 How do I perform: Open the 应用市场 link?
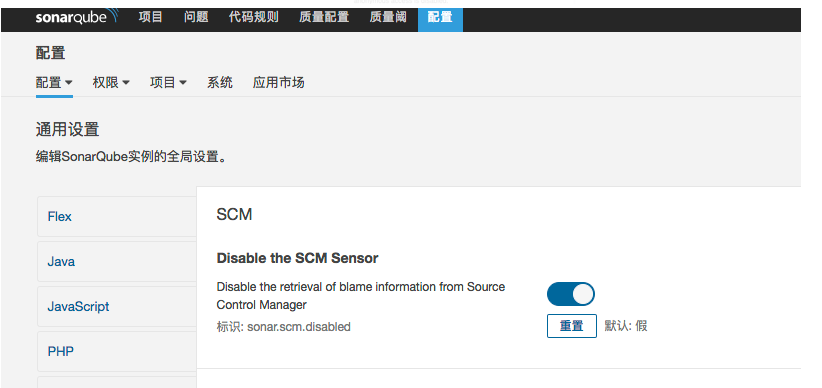tap(278, 83)
